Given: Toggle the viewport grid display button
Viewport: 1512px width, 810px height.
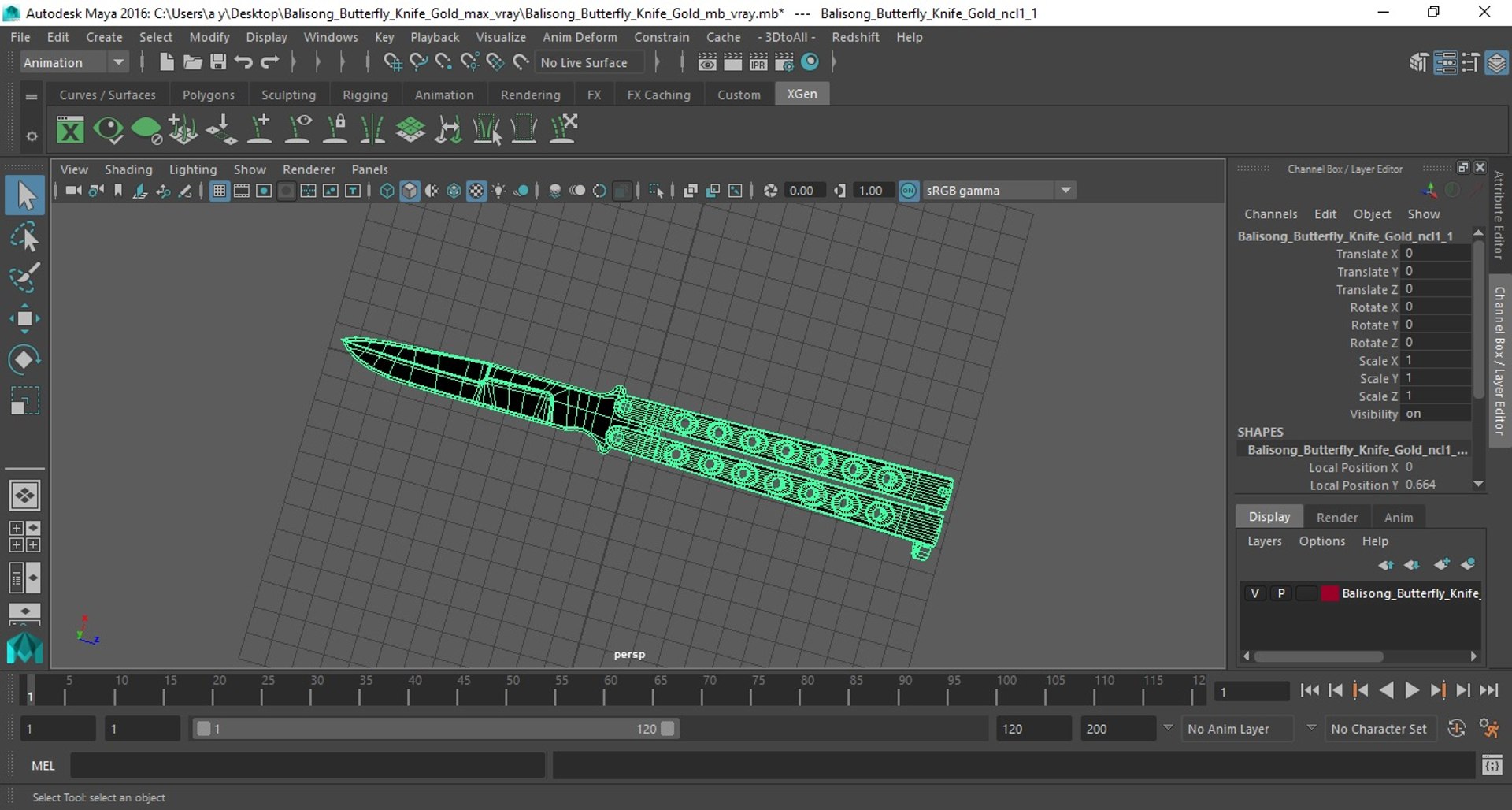Looking at the screenshot, I should (219, 191).
